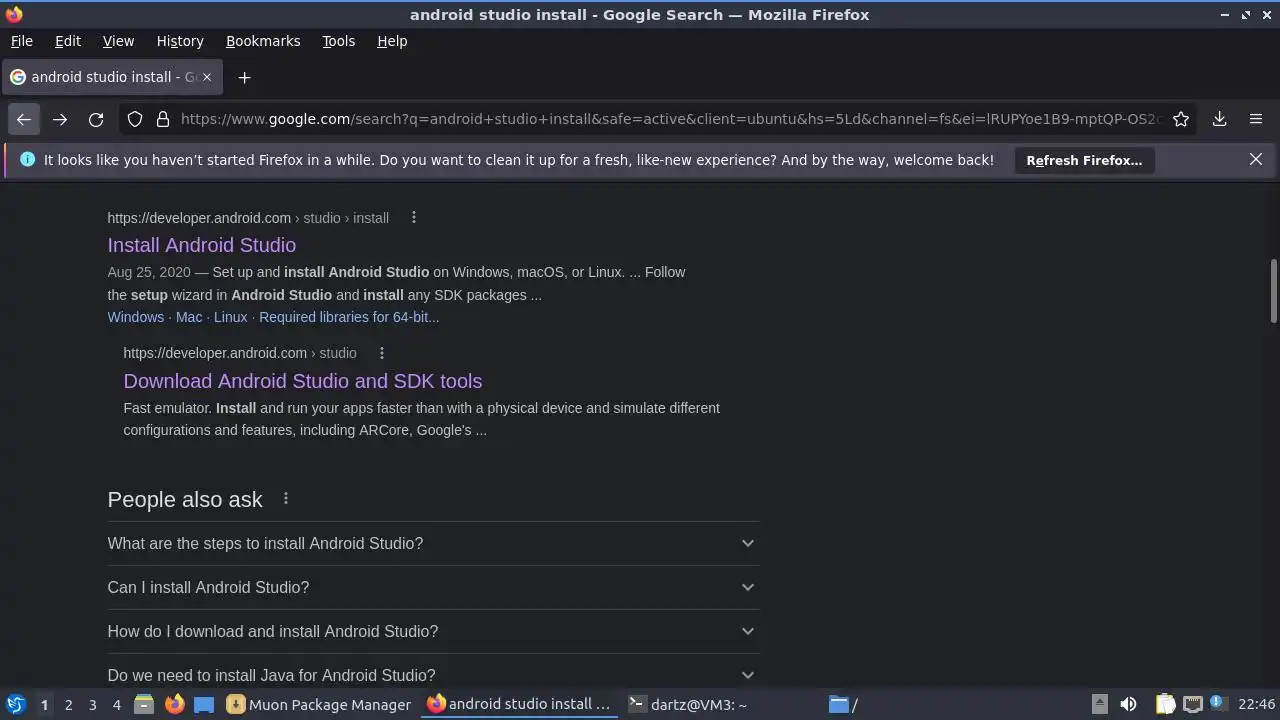Reload the current page
This screenshot has height=720, width=1280.
coord(96,119)
